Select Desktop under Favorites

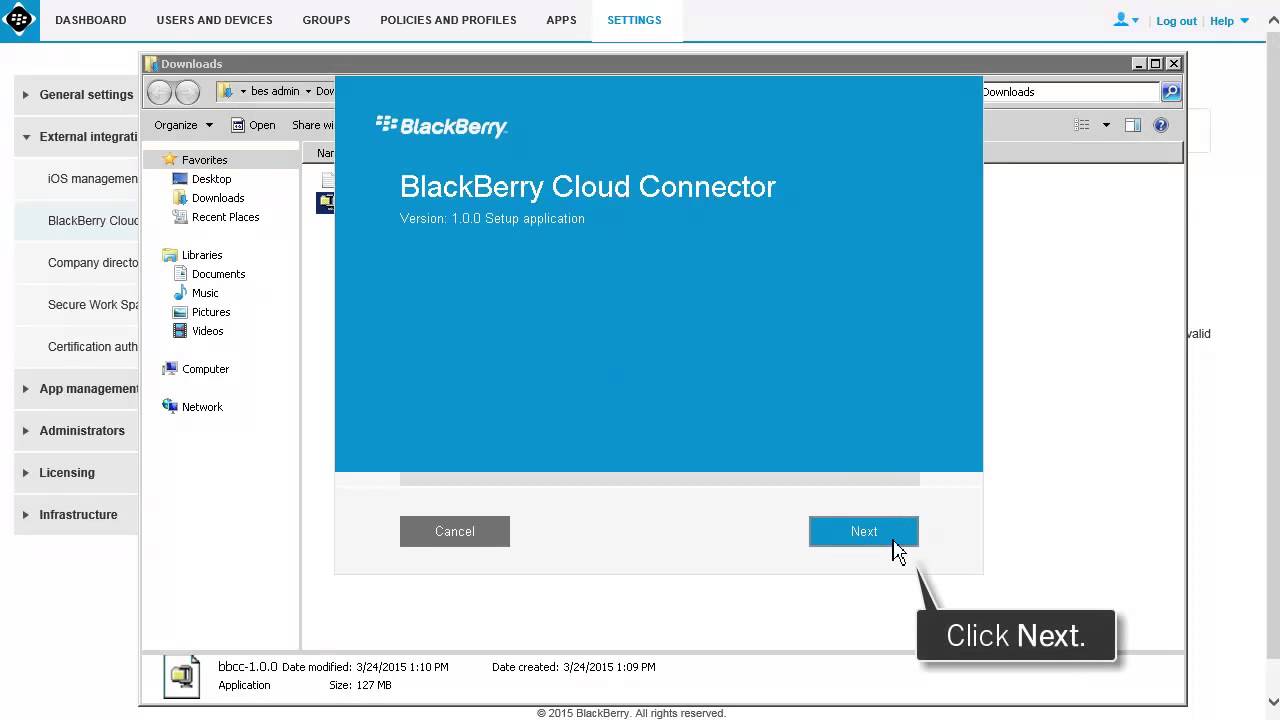211,179
